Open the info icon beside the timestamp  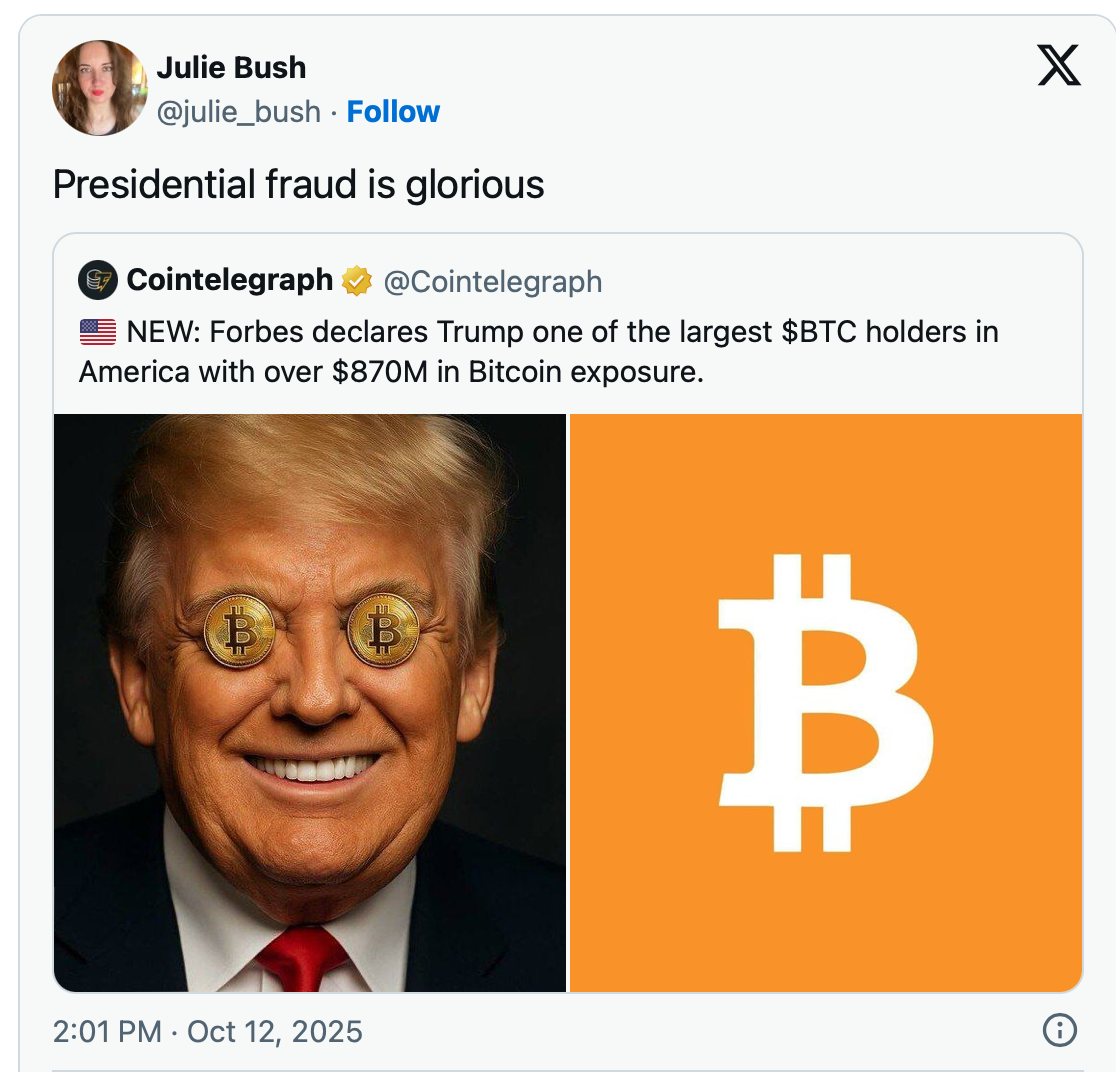pos(1059,1030)
